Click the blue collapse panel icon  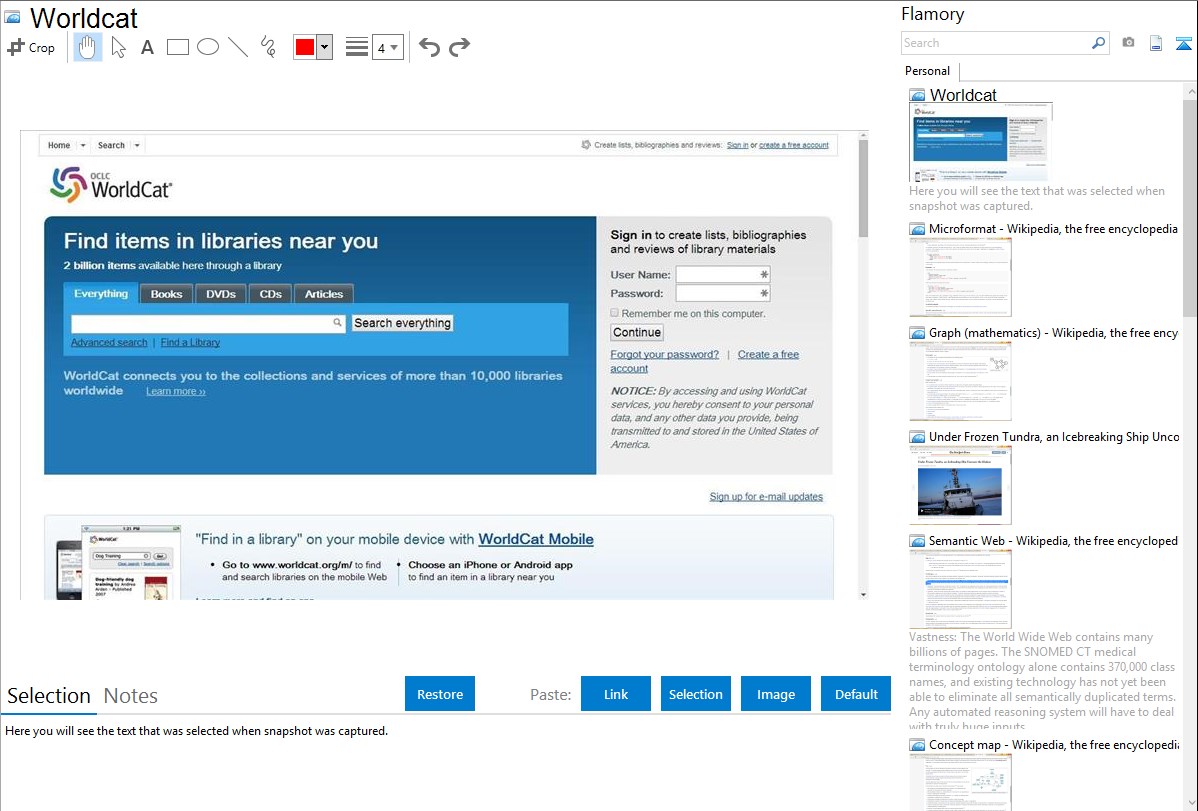coord(1183,43)
